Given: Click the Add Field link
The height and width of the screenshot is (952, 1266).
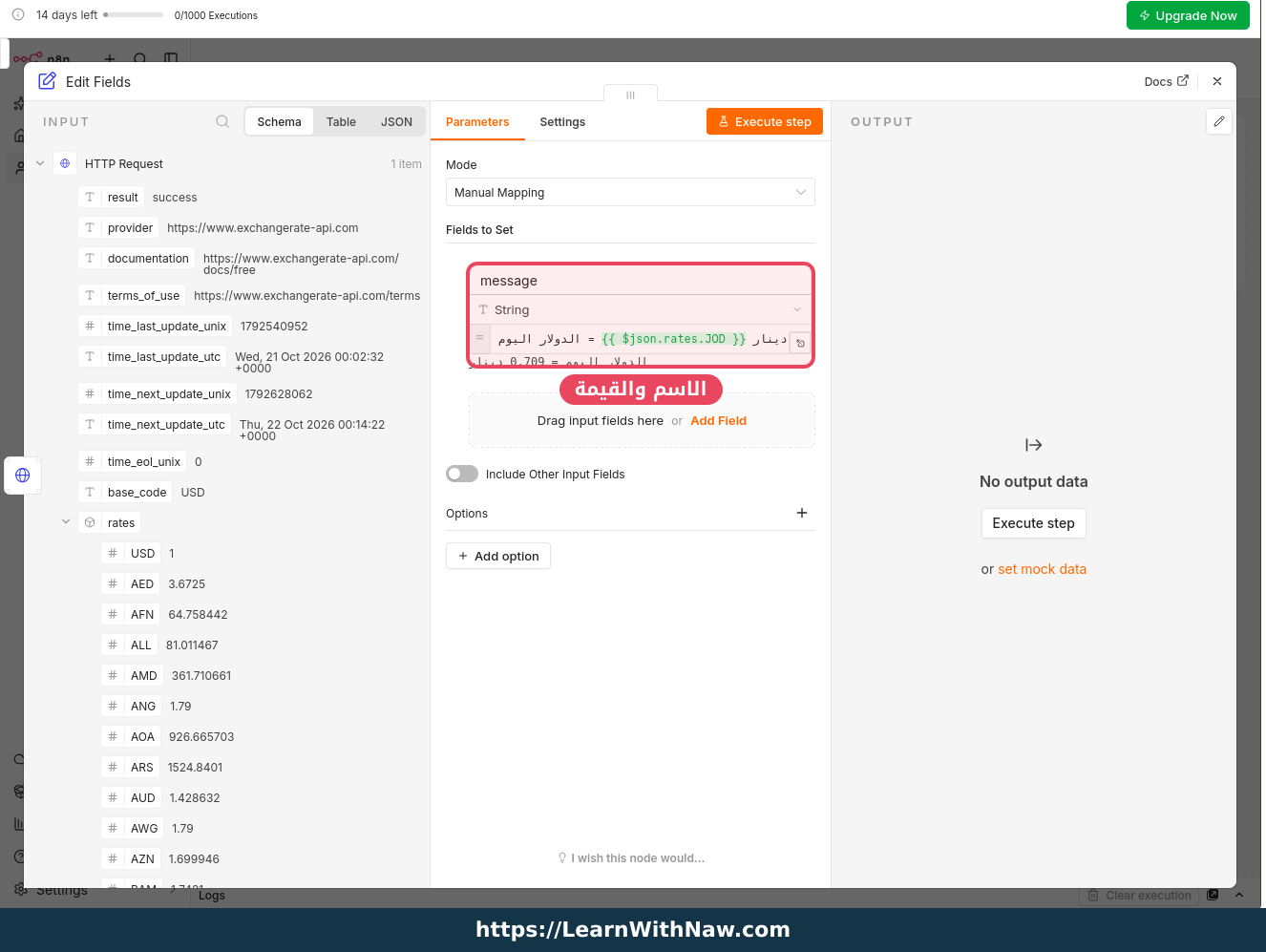Looking at the screenshot, I should click(719, 420).
